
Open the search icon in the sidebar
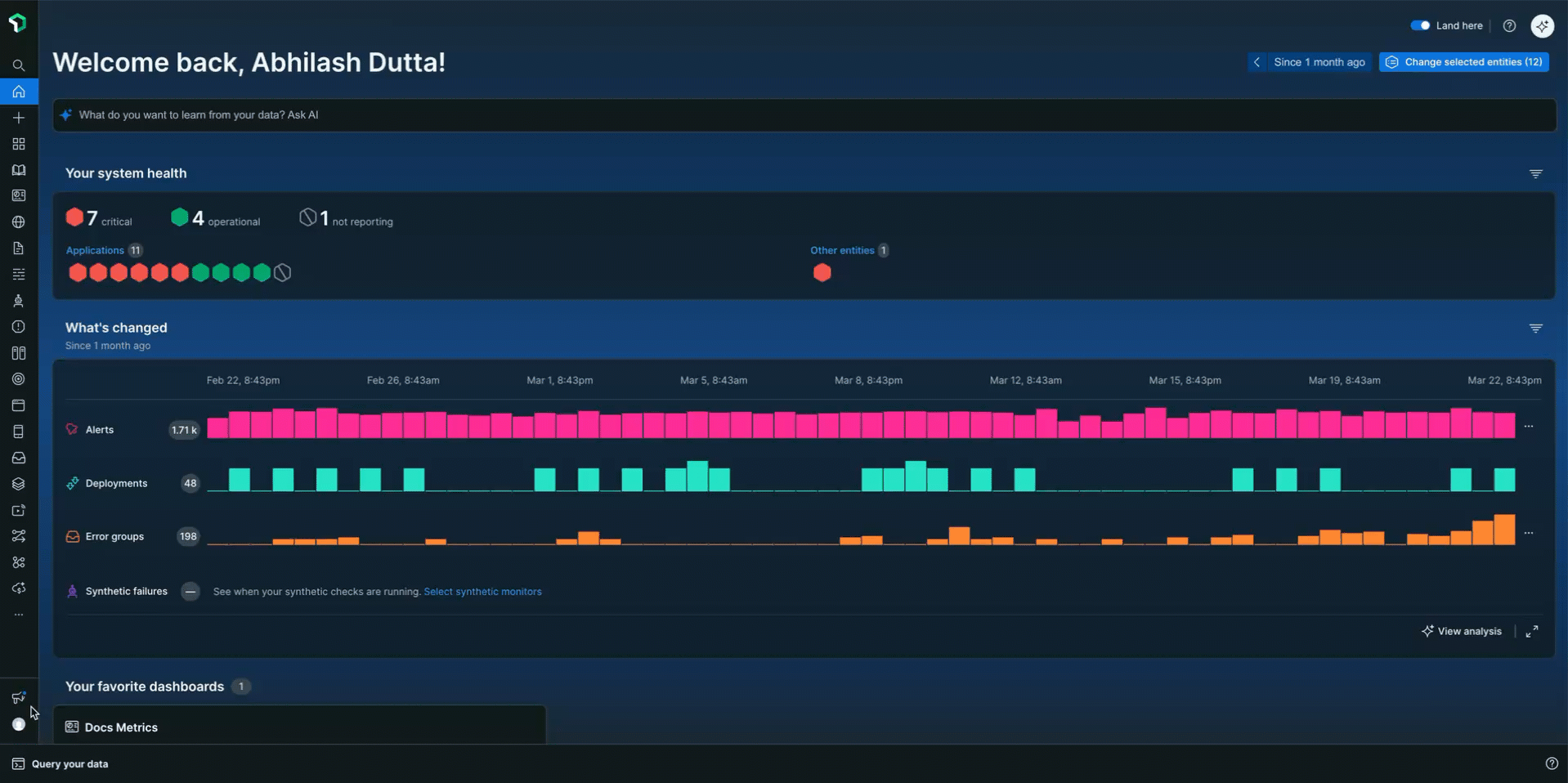click(x=18, y=65)
